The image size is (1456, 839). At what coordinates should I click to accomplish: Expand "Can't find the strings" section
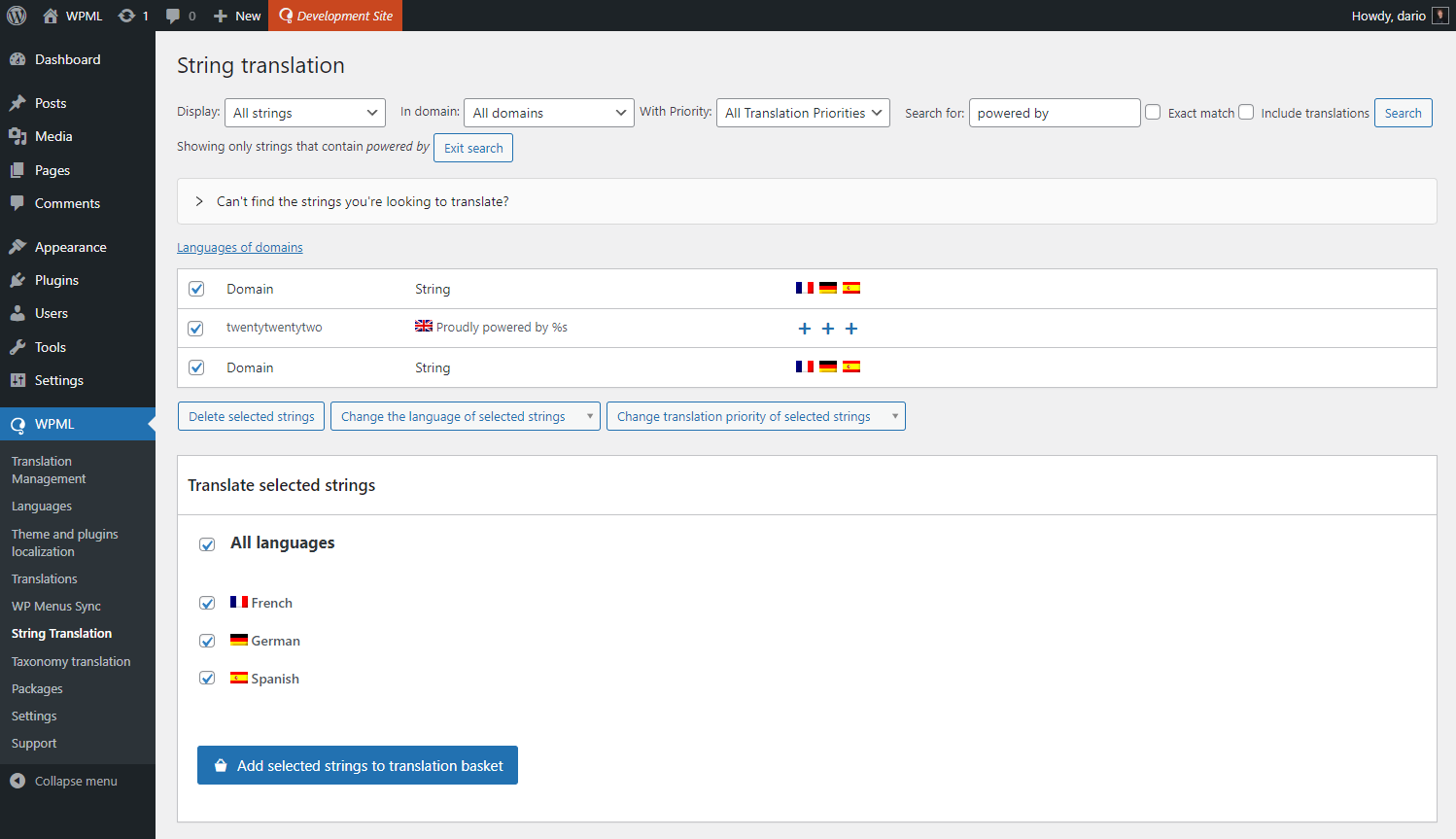(x=199, y=201)
